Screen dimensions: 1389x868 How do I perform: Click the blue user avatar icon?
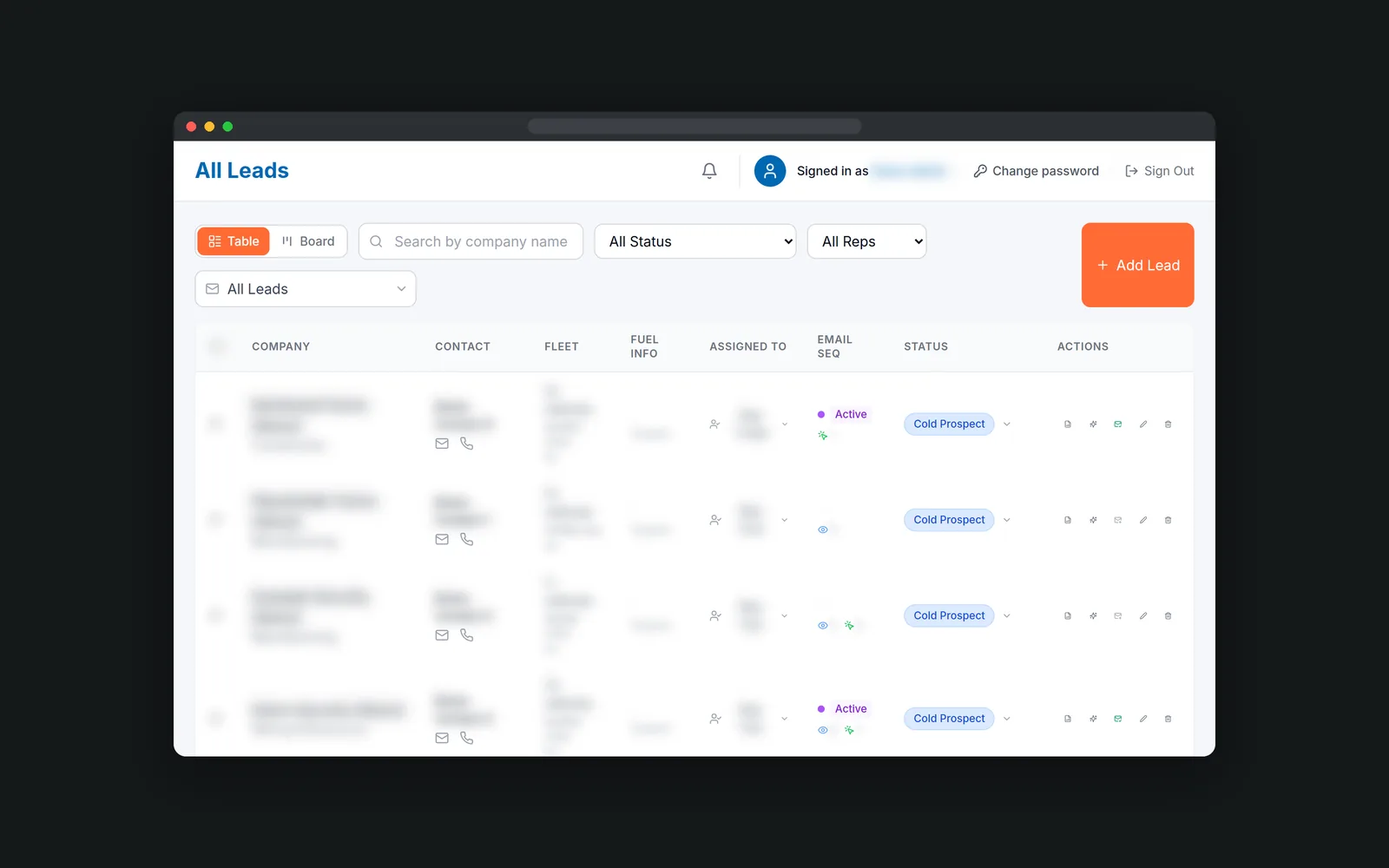(770, 171)
